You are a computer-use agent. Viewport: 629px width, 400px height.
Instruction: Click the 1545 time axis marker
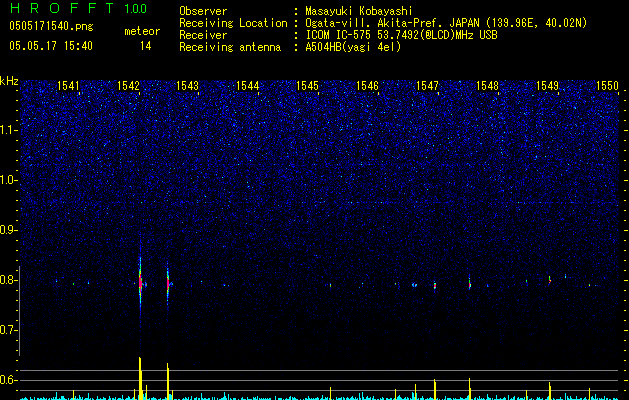pyautogui.click(x=307, y=86)
